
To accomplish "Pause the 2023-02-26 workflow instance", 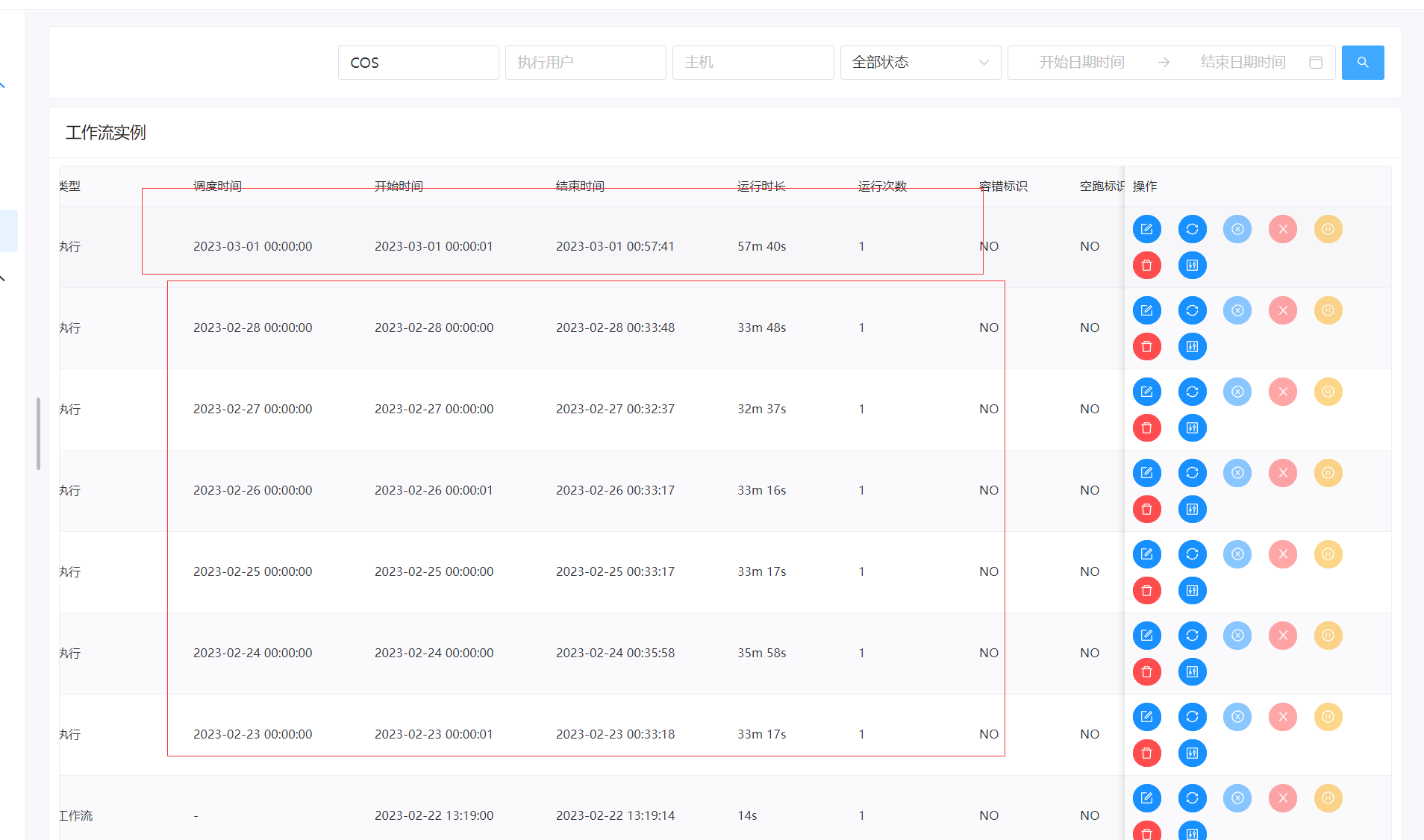I will pos(1328,473).
